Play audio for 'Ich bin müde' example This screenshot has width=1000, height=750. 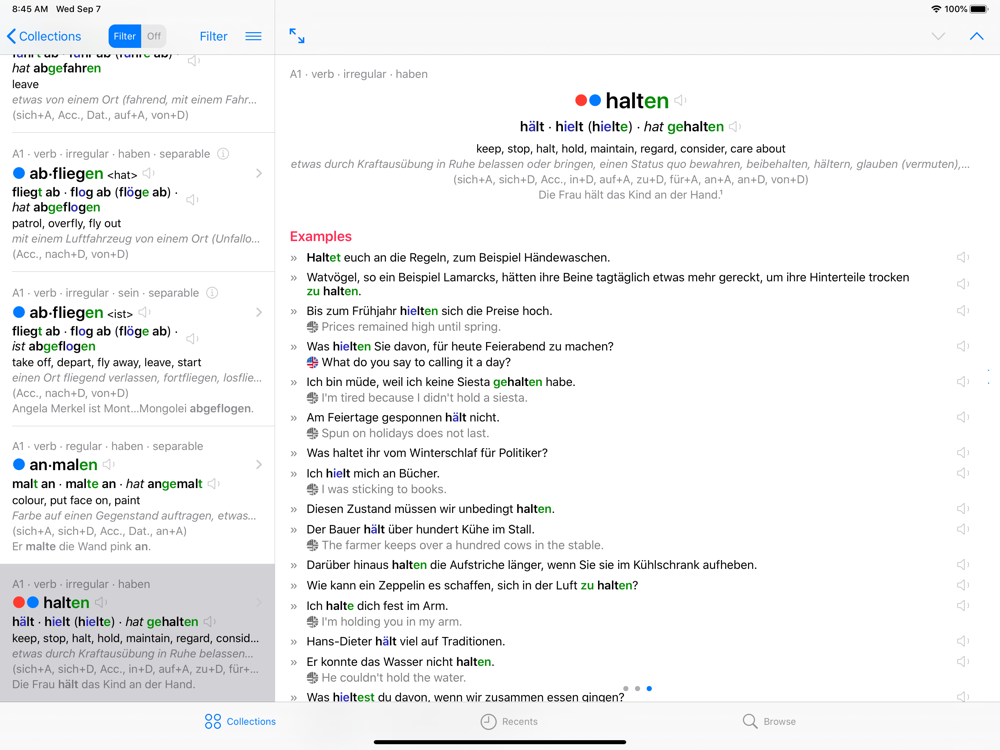pos(962,381)
